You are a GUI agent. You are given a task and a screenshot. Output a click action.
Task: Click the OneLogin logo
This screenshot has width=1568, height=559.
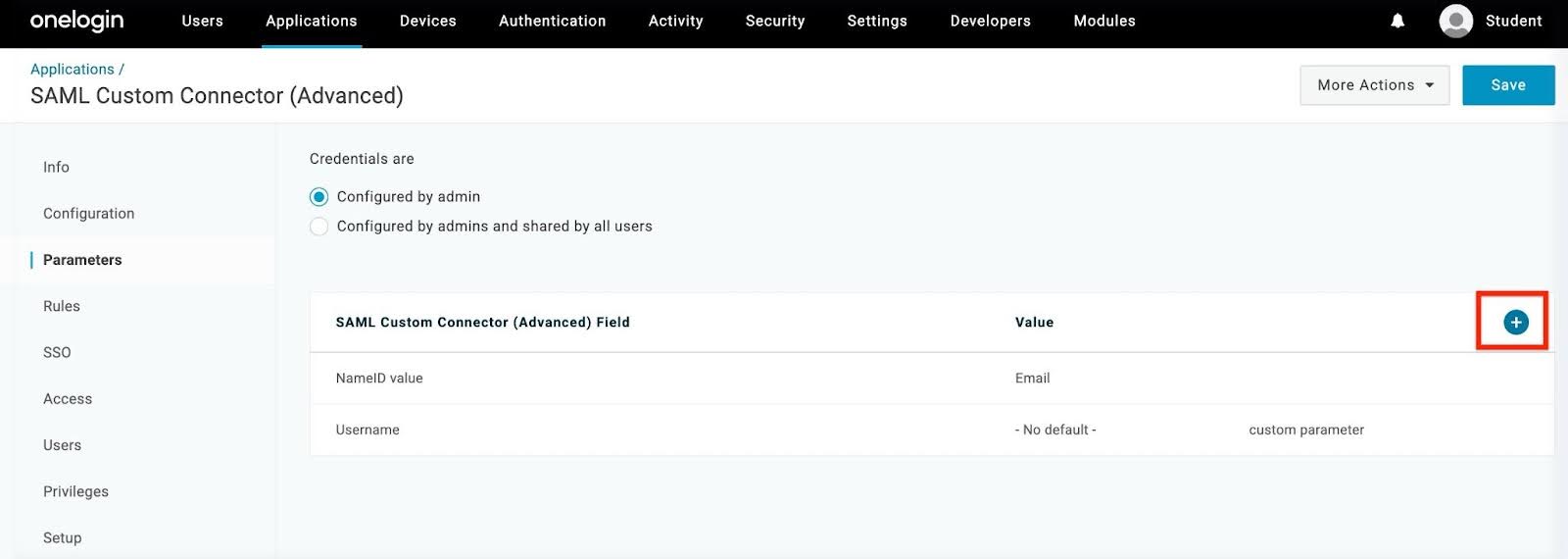click(x=76, y=21)
